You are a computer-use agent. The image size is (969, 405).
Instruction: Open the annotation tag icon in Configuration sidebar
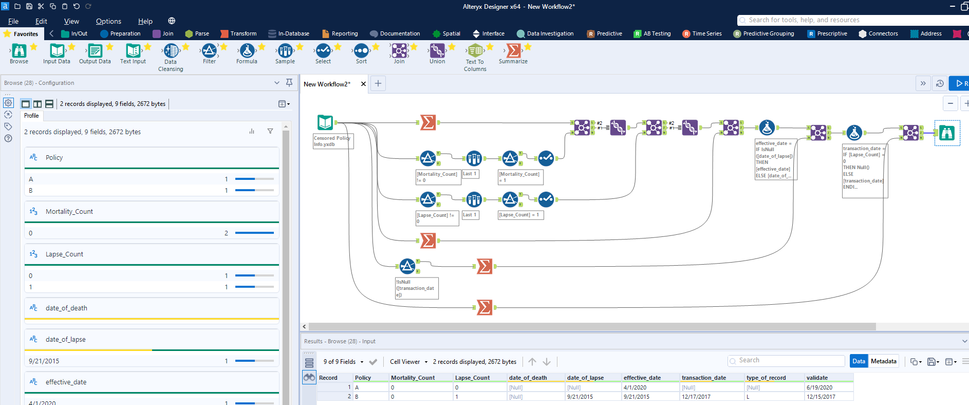click(8, 126)
